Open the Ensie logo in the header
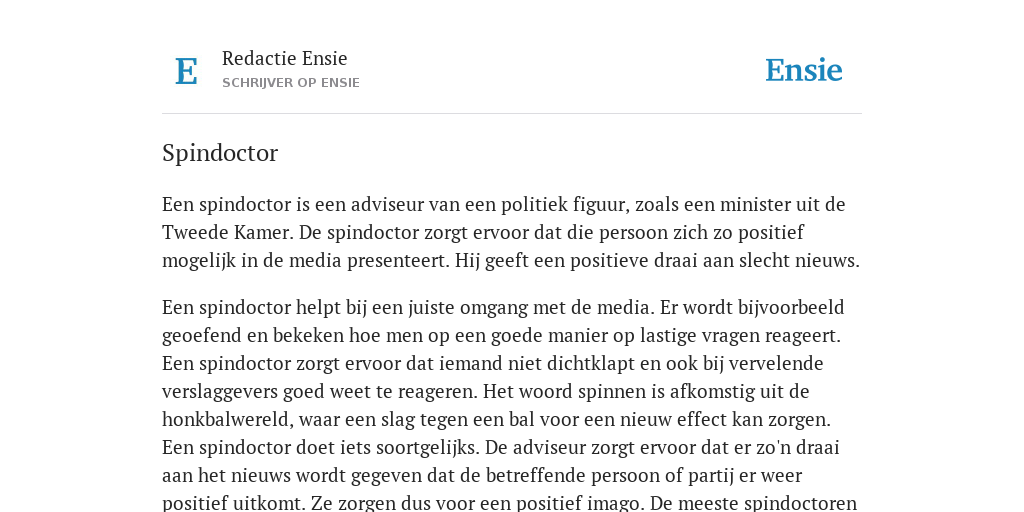Image resolution: width=1024 pixels, height=512 pixels. (x=803, y=71)
